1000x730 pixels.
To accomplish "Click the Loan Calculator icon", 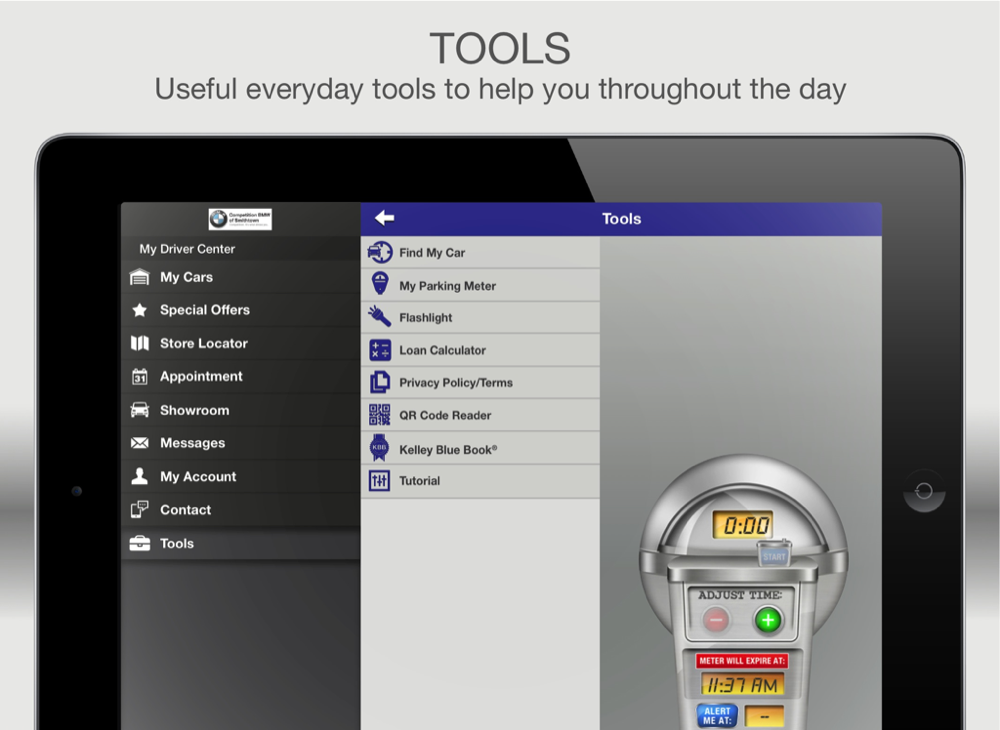I will (x=380, y=350).
